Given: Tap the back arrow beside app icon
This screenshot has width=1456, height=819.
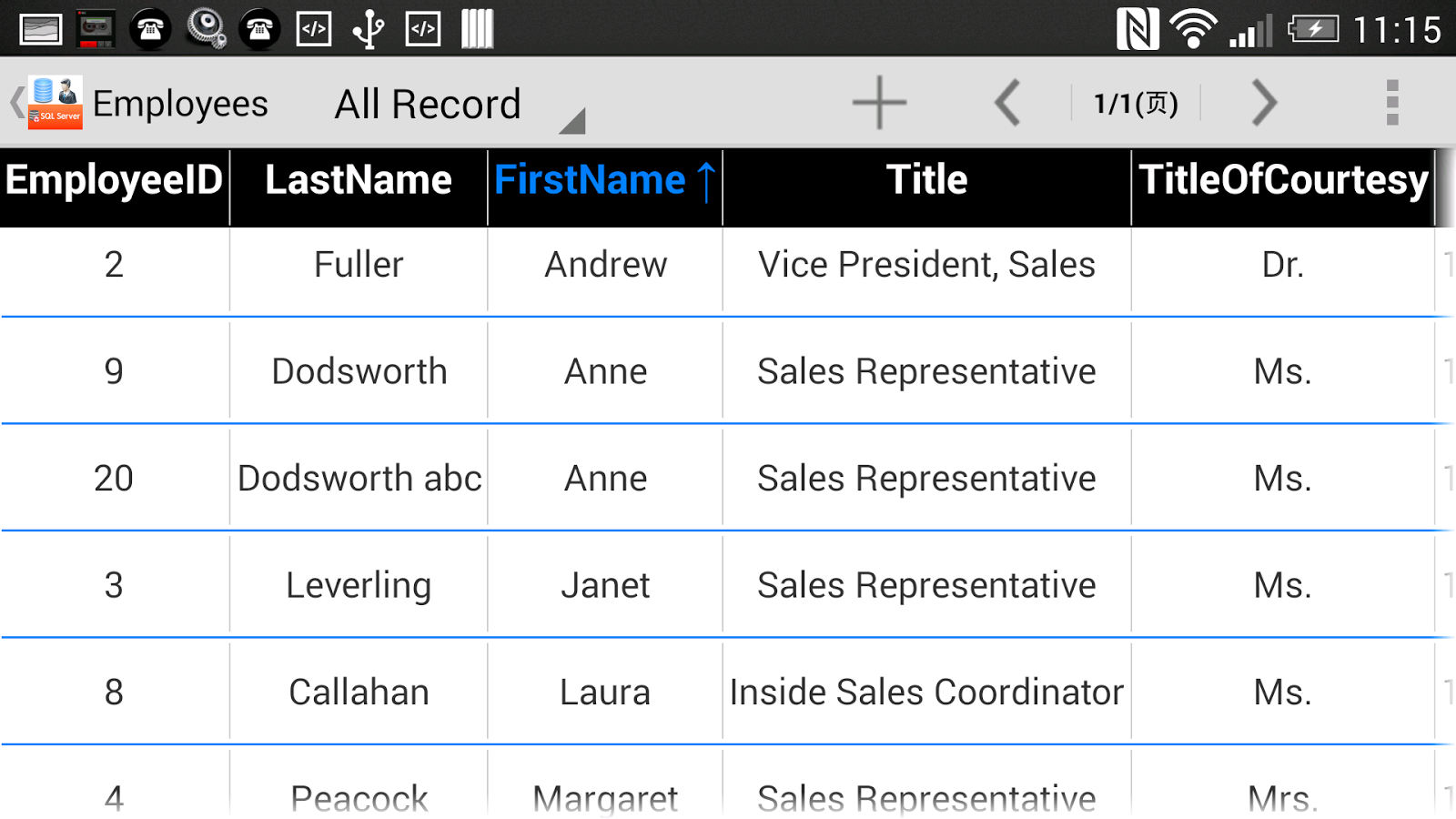Looking at the screenshot, I should coord(15,103).
